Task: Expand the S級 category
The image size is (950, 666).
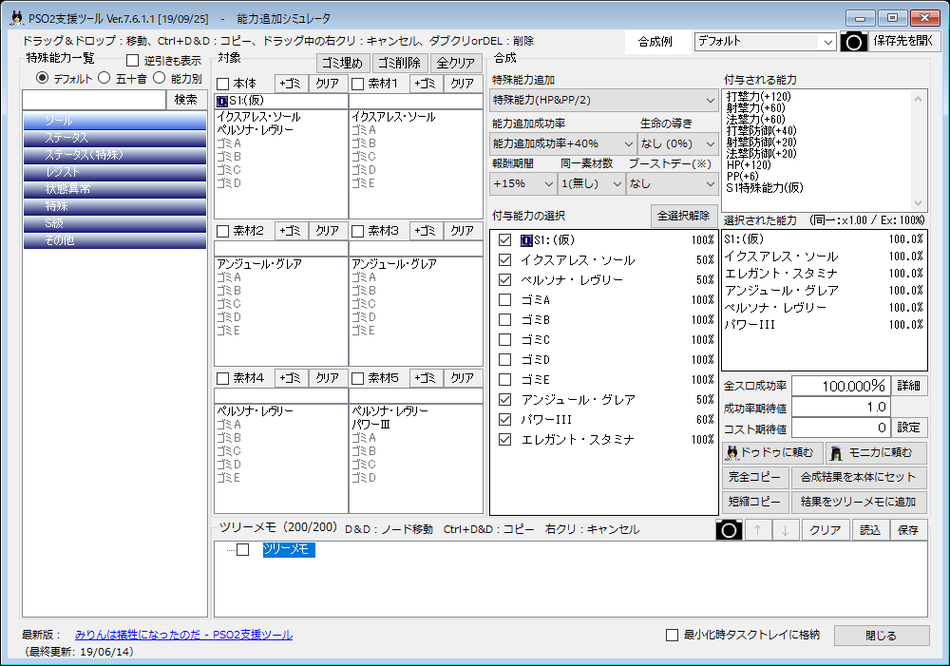Action: click(115, 224)
